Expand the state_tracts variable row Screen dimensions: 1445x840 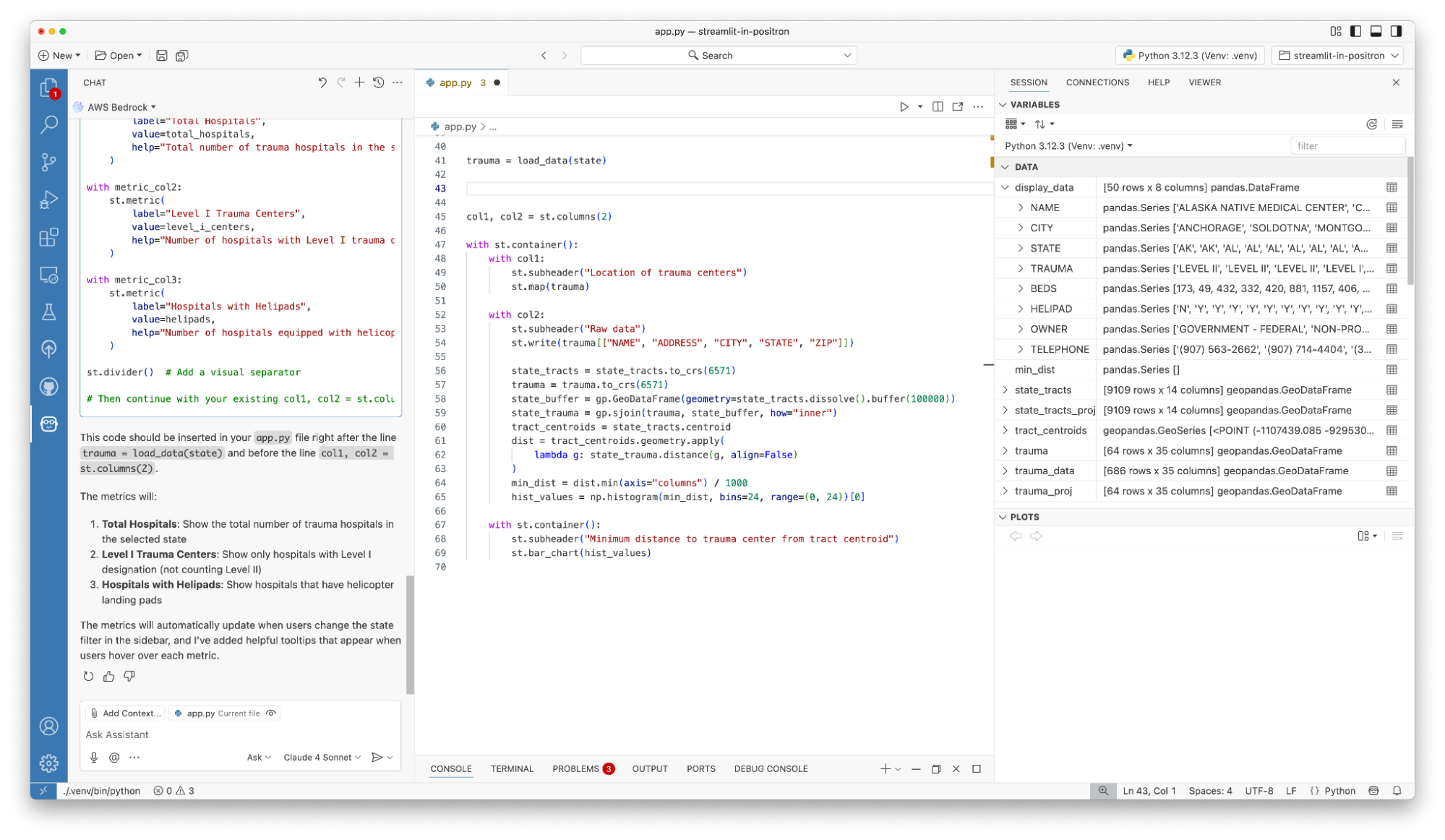pyautogui.click(x=1005, y=390)
